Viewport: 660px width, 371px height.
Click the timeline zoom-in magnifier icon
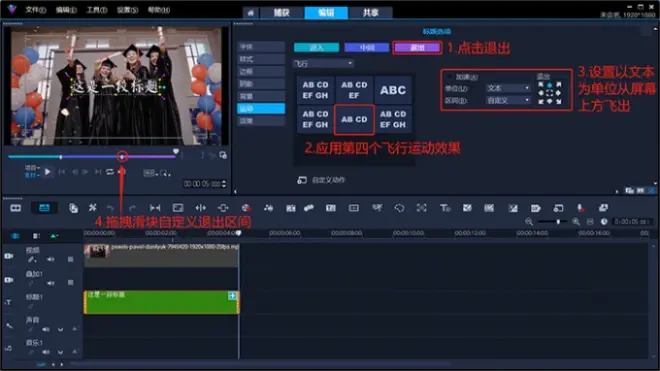point(575,222)
